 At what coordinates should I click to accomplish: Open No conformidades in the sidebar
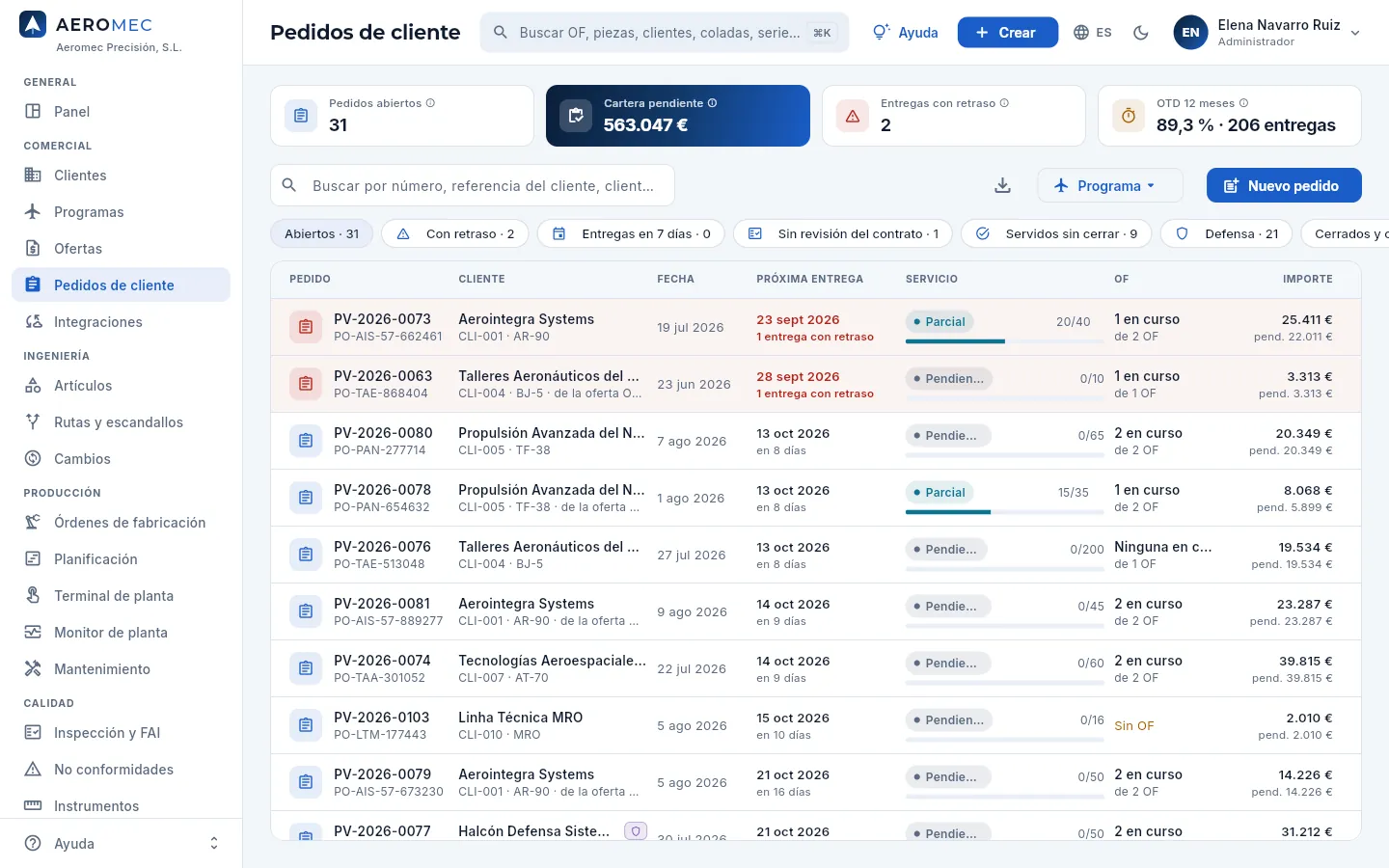[x=121, y=770]
